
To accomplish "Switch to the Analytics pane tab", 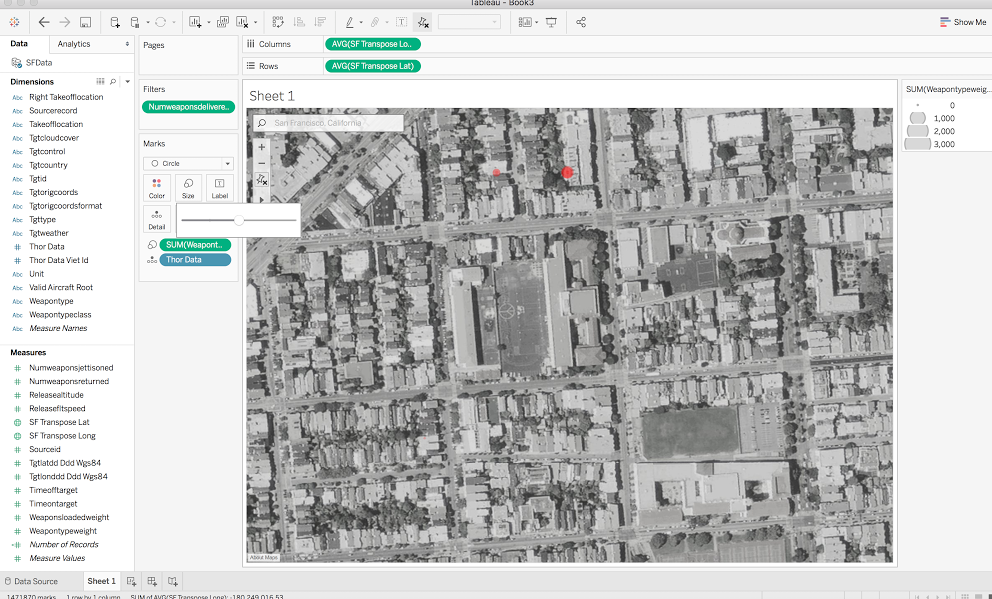I will click(74, 44).
